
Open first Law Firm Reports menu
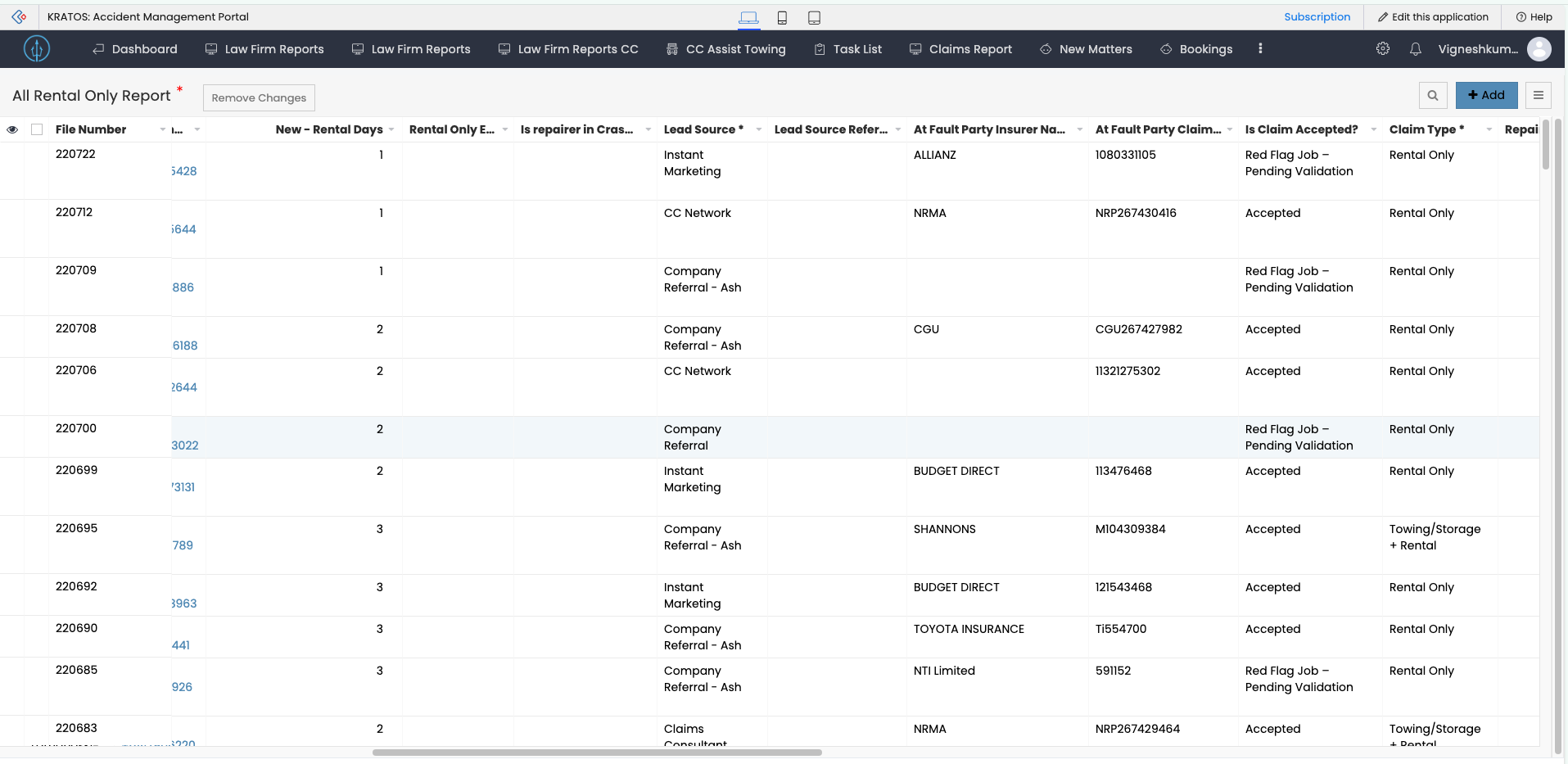coord(264,49)
